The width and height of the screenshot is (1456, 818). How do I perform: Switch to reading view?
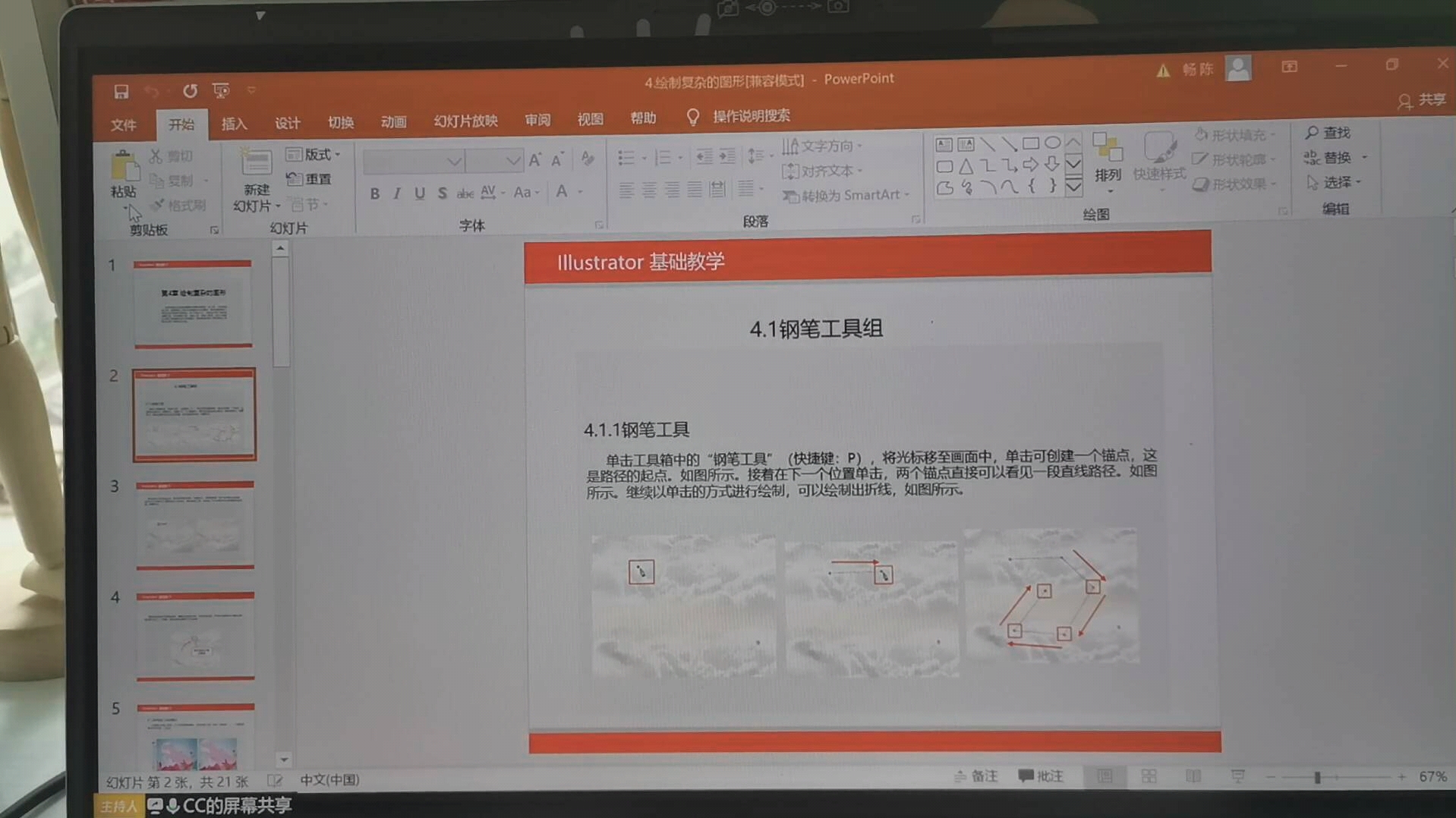click(x=1193, y=776)
